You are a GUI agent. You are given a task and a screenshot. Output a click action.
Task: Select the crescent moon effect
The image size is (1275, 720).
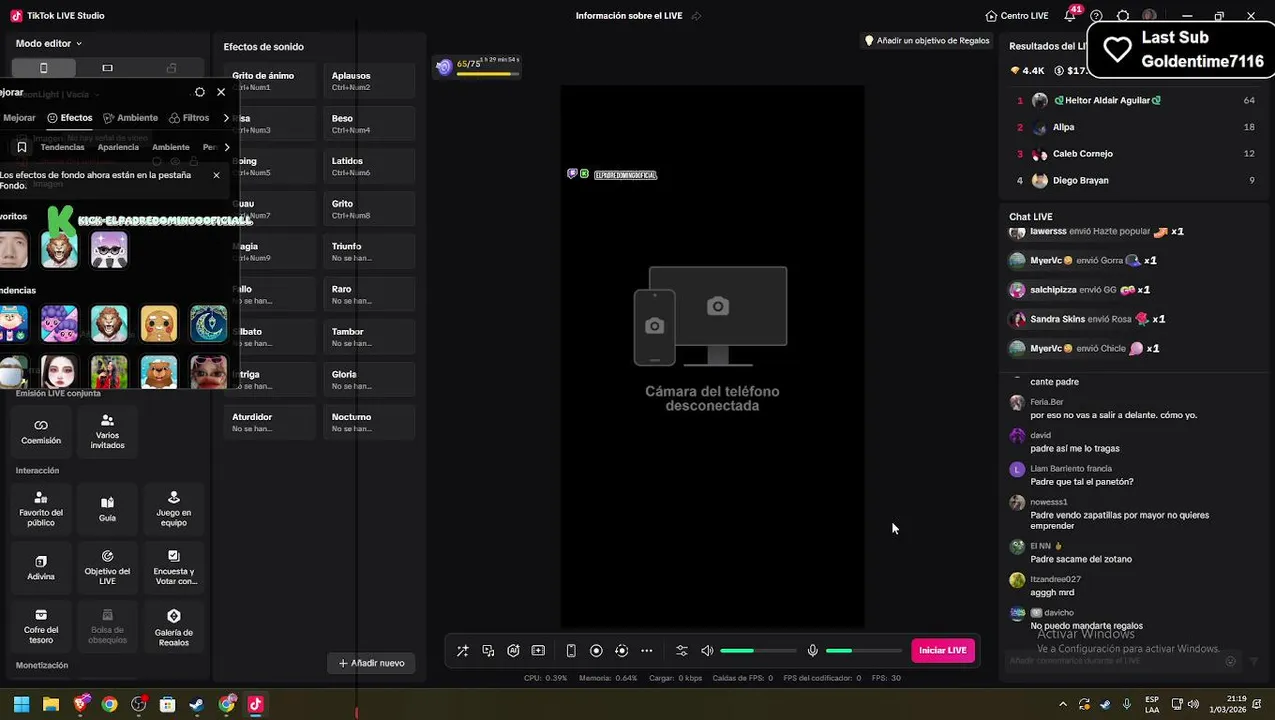(x=208, y=324)
